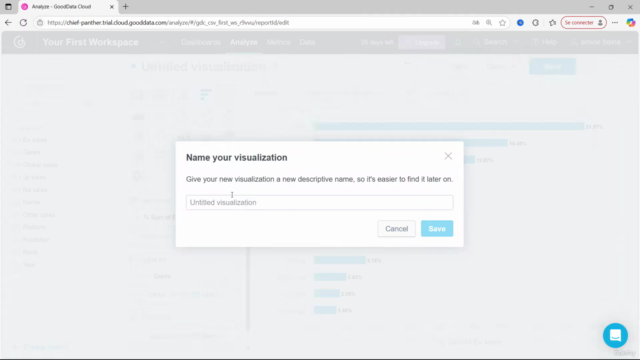Open the Help menu
Screen dimensions: 640x360
coord(544,42)
